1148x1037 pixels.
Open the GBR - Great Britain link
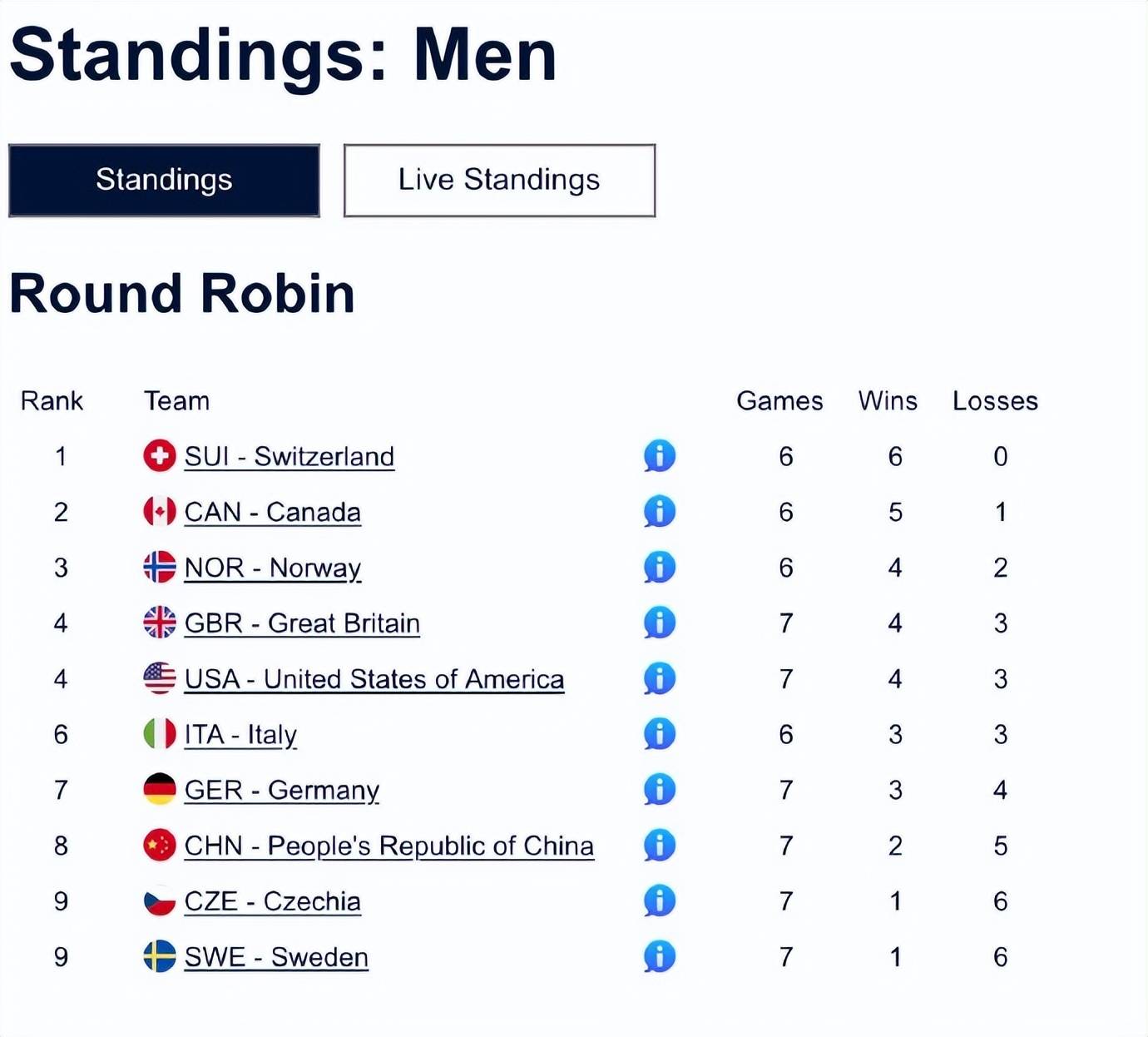coord(301,623)
